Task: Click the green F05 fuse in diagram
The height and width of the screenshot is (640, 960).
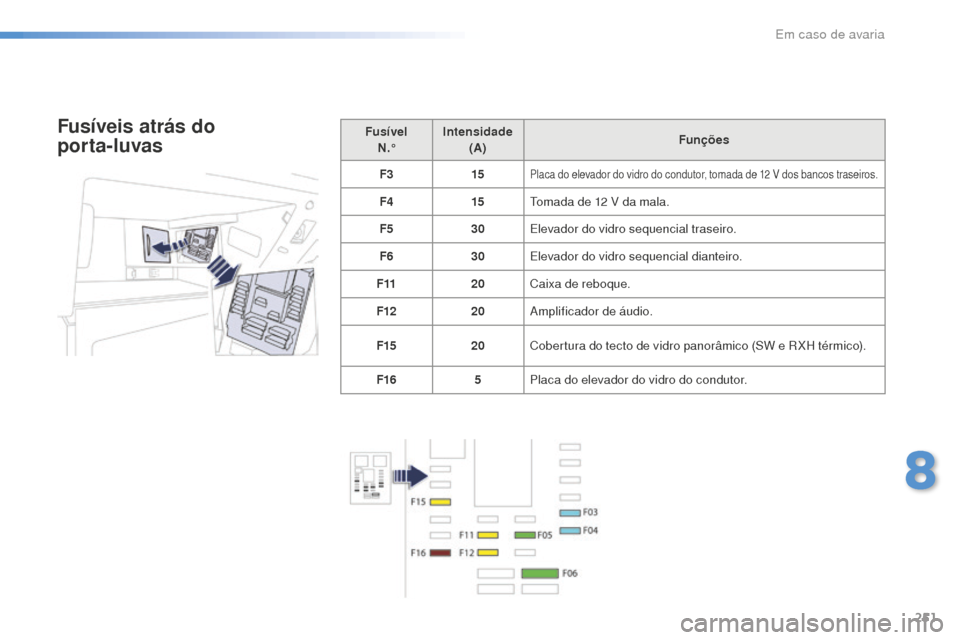Action: (x=525, y=535)
